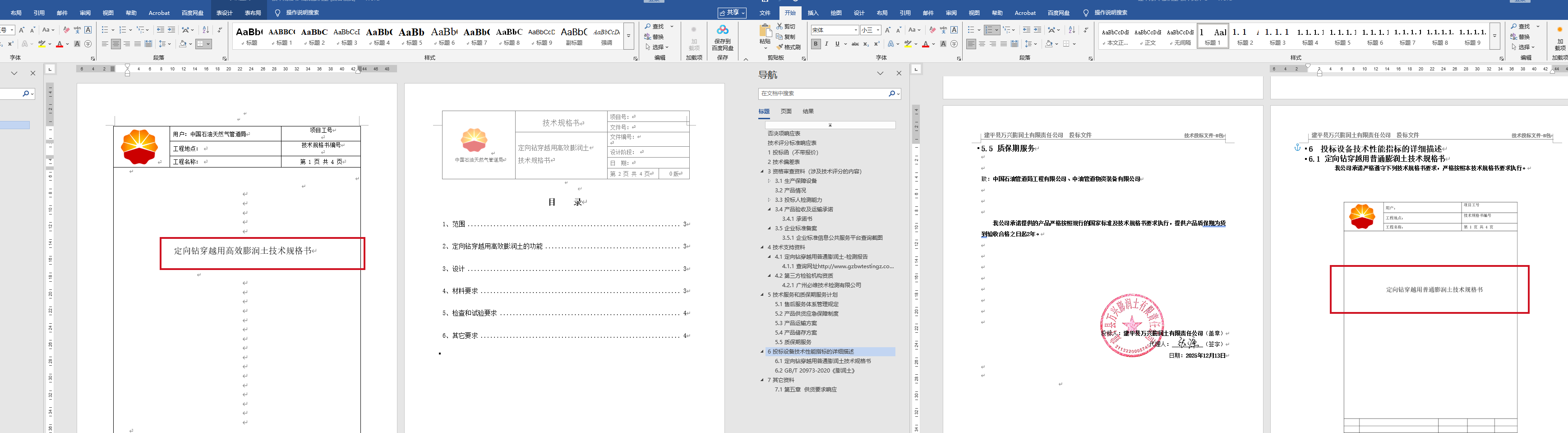Decrease indent in the right window
Image resolution: width=1568 pixels, height=433 pixels.
point(1027,30)
